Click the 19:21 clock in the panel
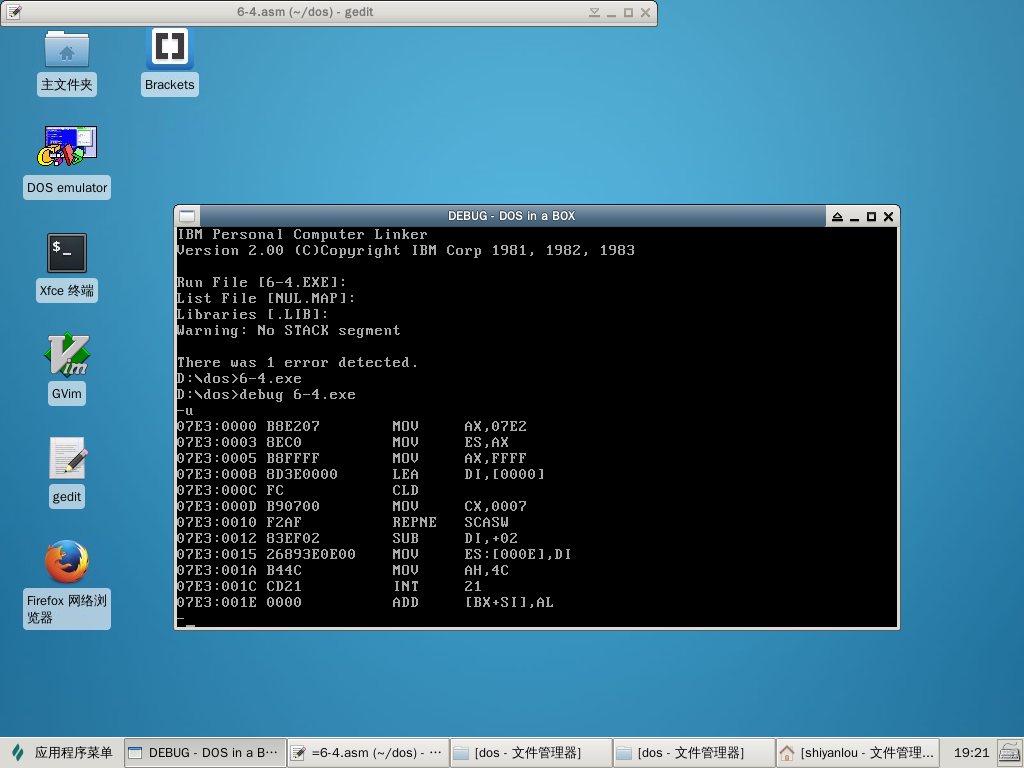Screen dimensions: 1024x768 (x=971, y=752)
